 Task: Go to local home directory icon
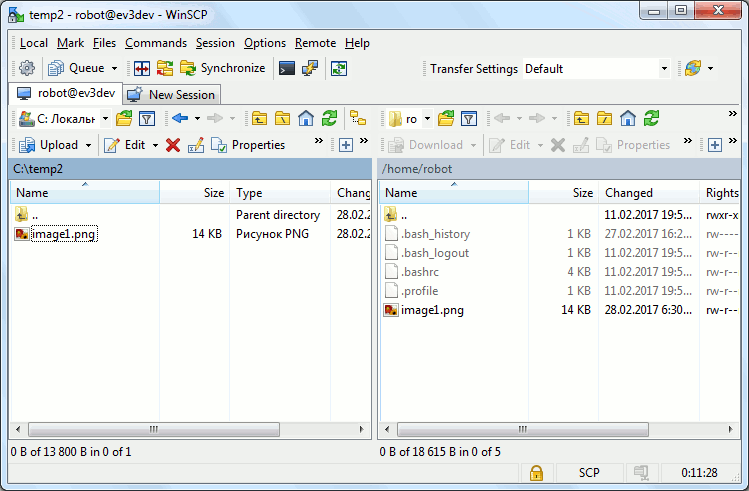(x=306, y=118)
